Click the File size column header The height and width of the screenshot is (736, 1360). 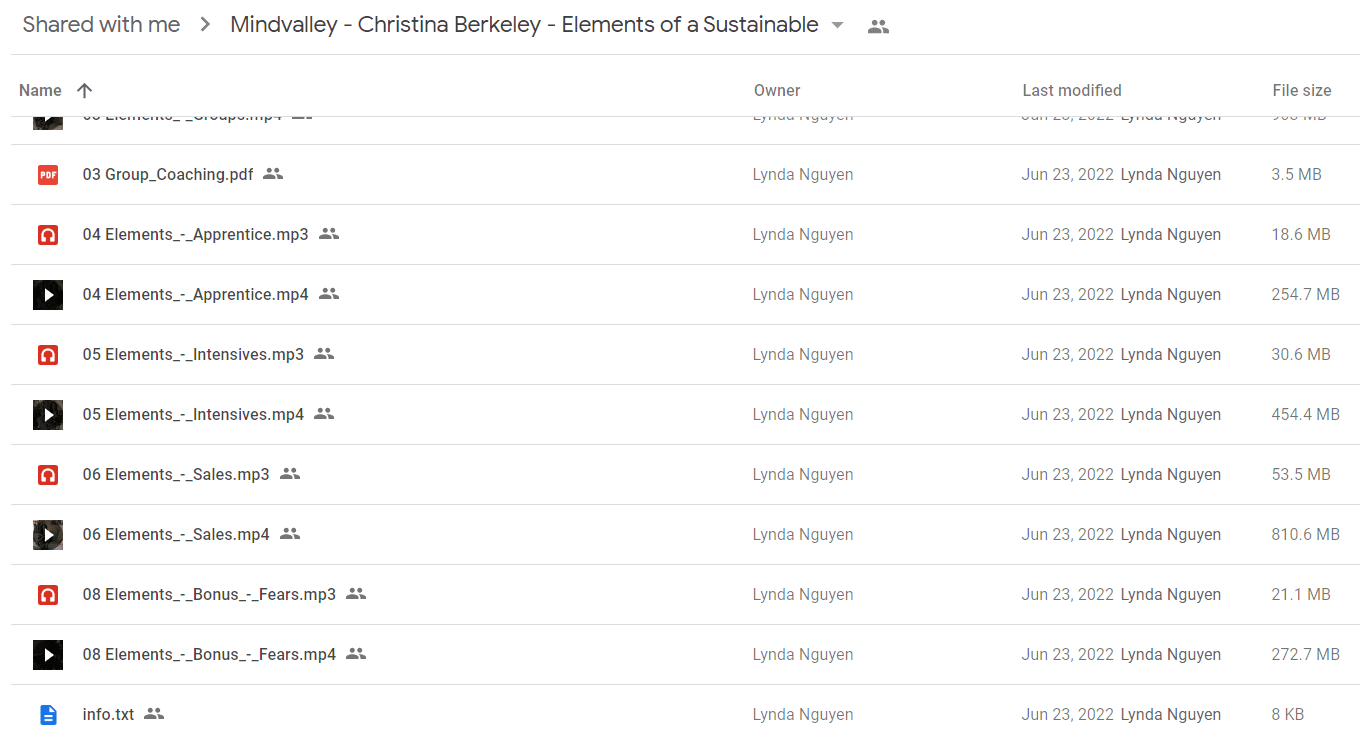[x=1302, y=90]
